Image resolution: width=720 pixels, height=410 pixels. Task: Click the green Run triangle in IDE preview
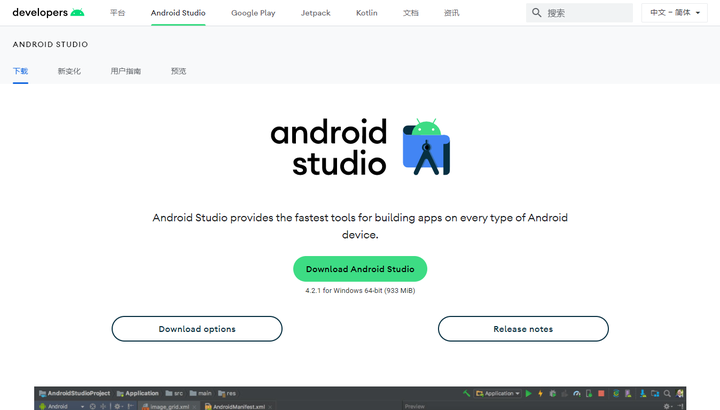pos(529,393)
